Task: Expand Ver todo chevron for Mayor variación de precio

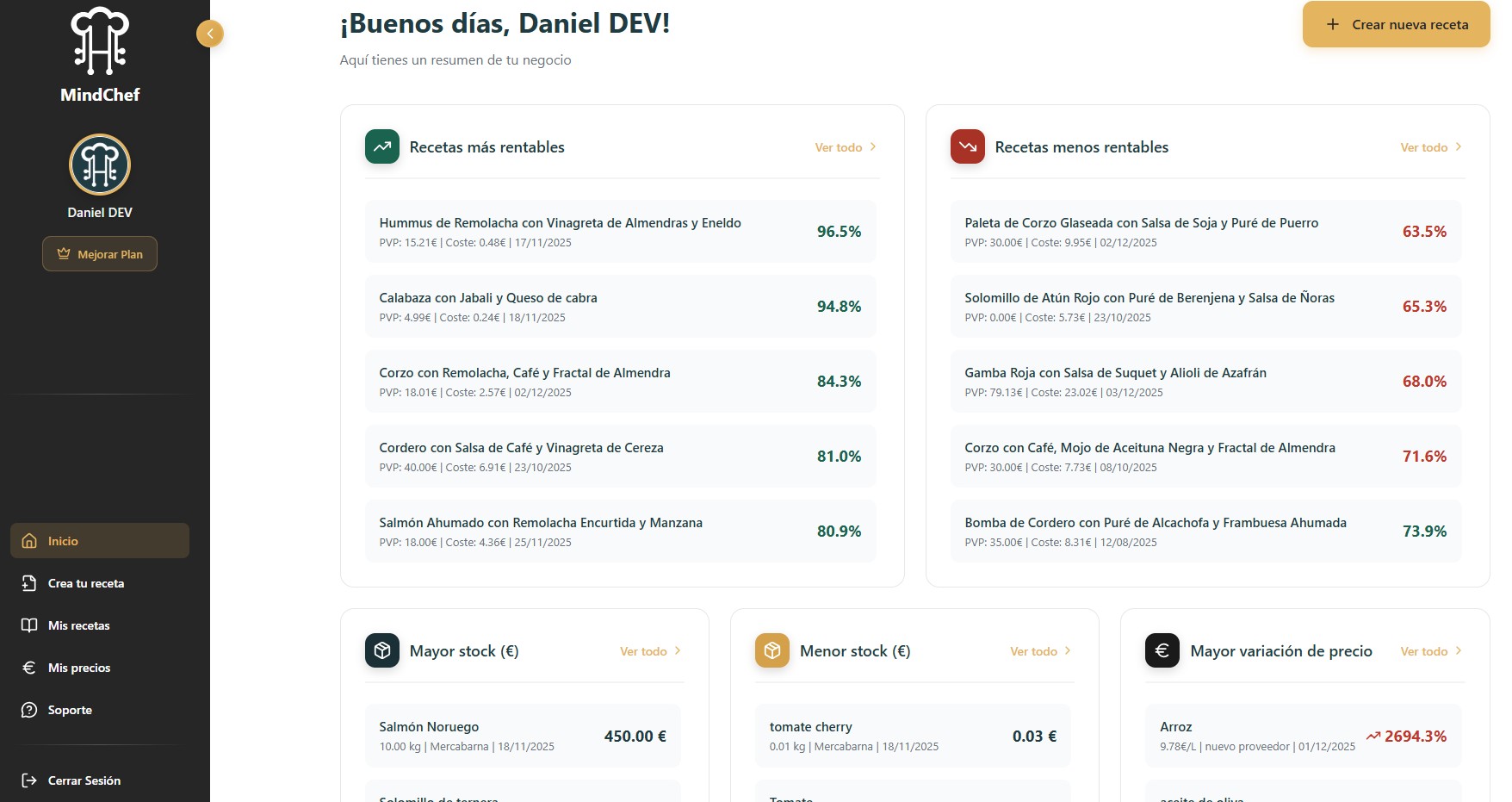Action: point(1457,650)
